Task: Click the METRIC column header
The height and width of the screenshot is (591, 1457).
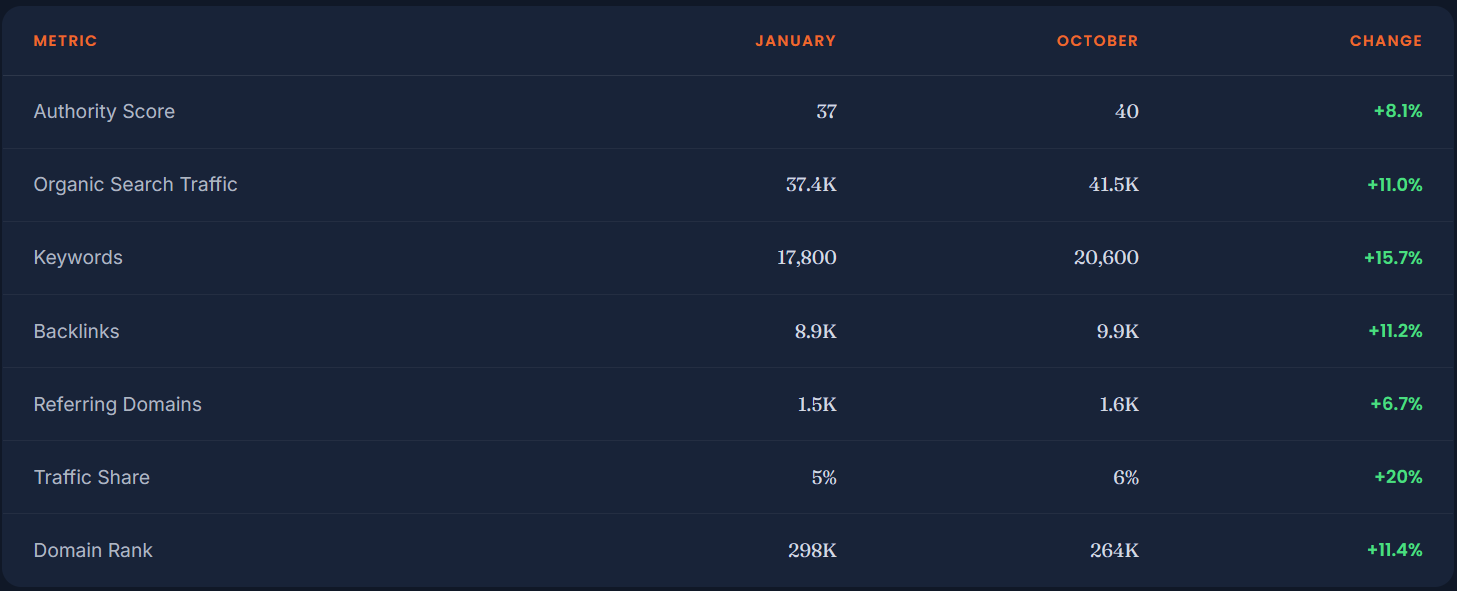Action: tap(65, 41)
